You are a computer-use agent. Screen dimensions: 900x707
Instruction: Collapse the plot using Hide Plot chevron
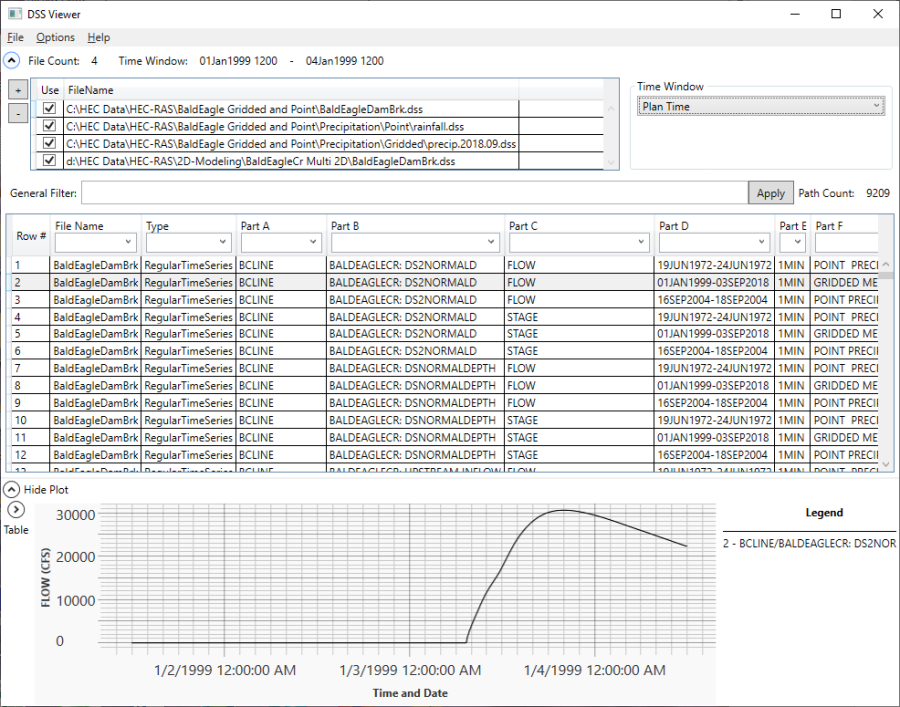point(11,490)
